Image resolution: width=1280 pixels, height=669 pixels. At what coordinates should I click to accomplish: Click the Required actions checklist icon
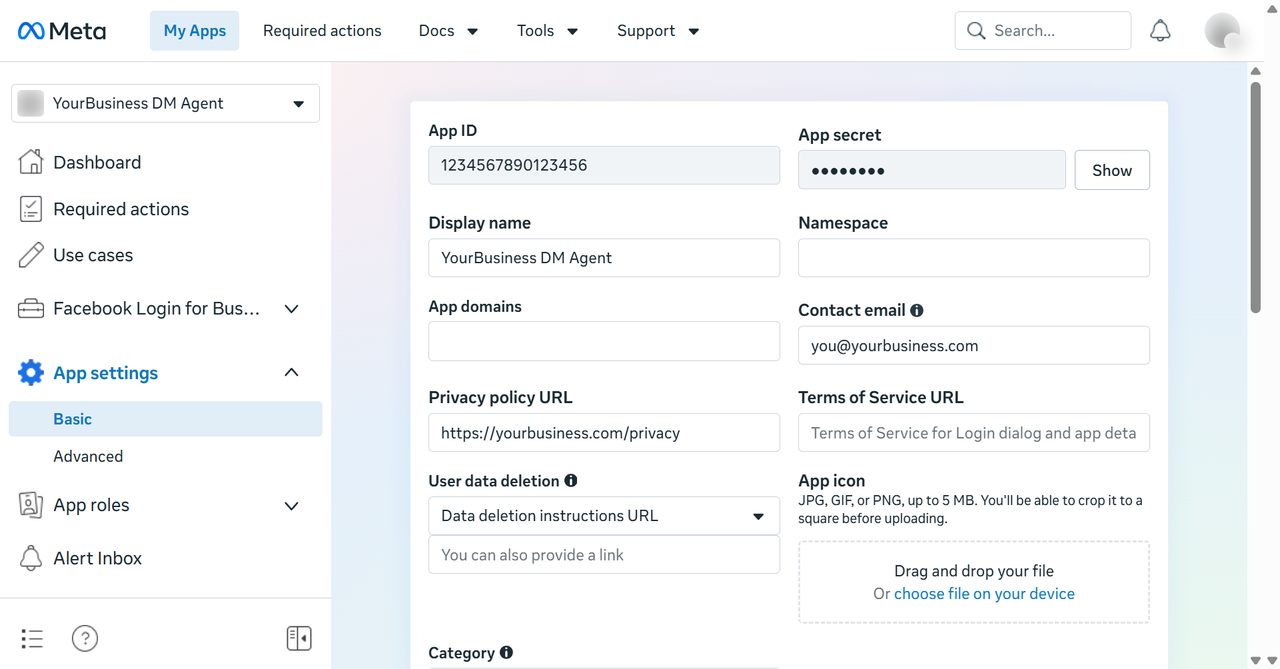click(x=31, y=209)
